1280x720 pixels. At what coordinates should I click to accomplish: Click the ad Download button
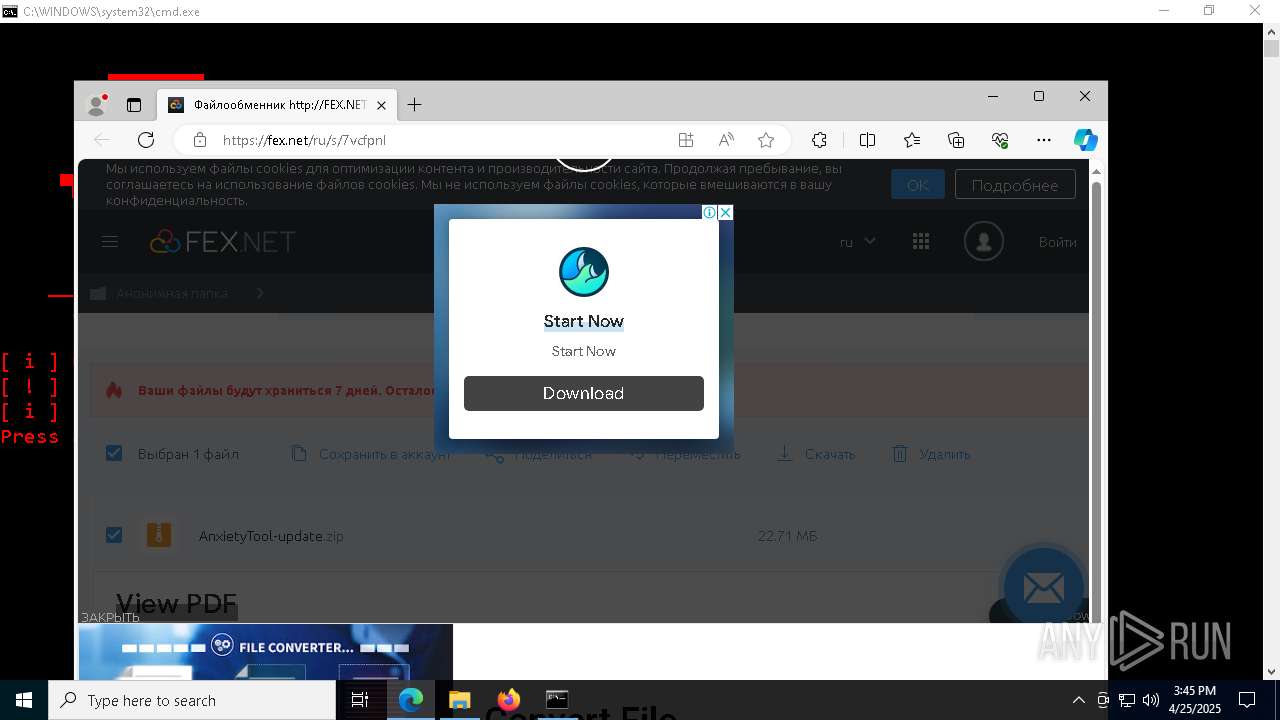584,393
